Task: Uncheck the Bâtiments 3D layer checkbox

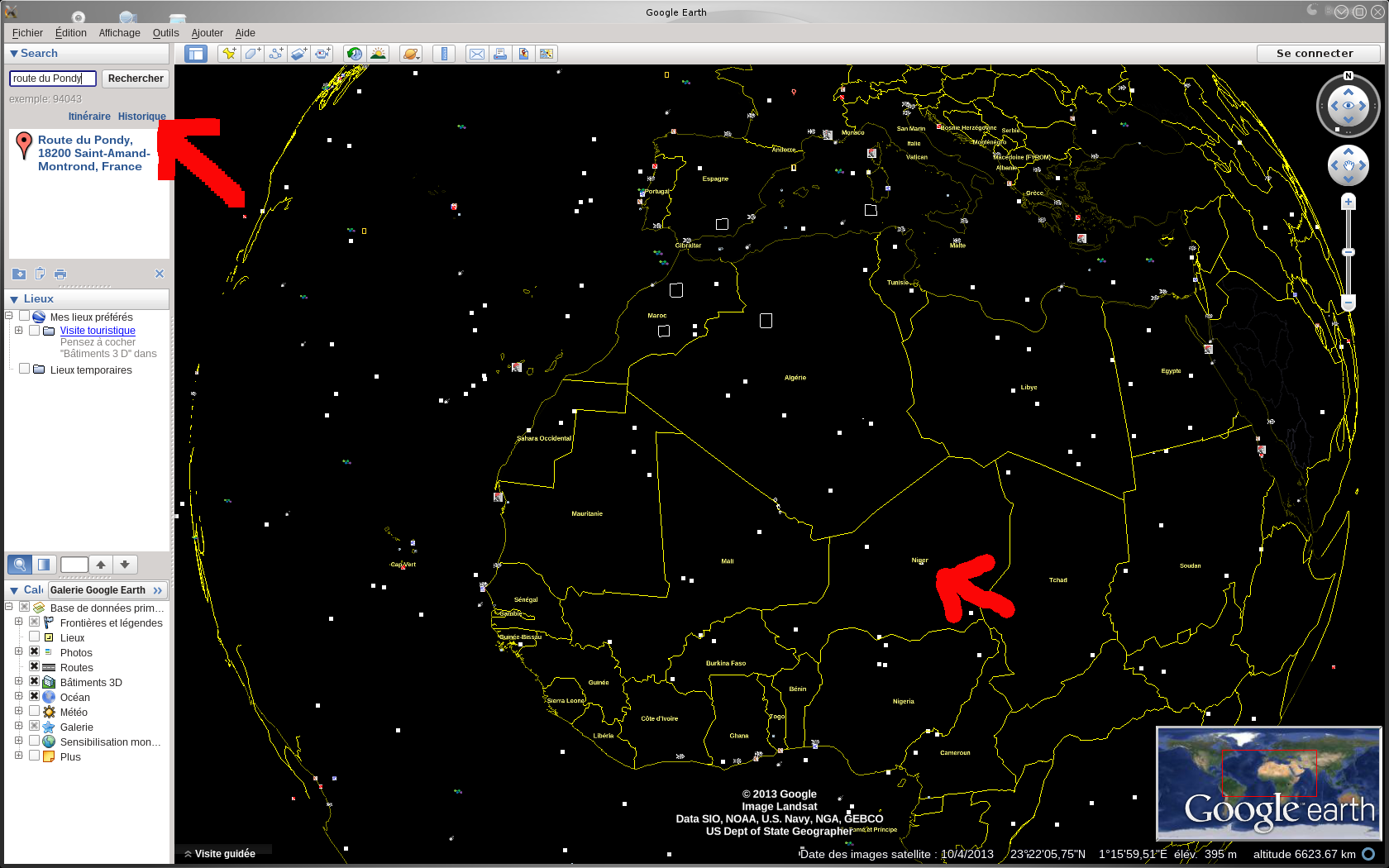Action: pos(35,681)
